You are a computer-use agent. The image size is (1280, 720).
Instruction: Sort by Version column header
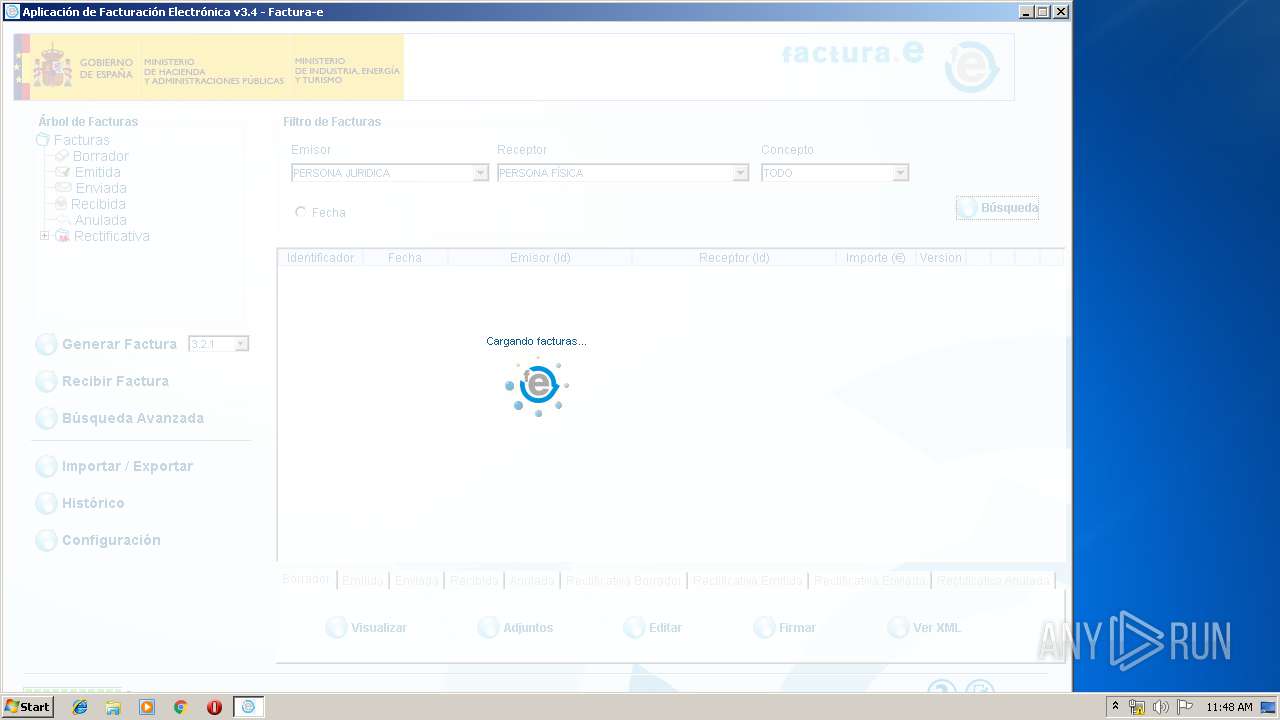[940, 258]
